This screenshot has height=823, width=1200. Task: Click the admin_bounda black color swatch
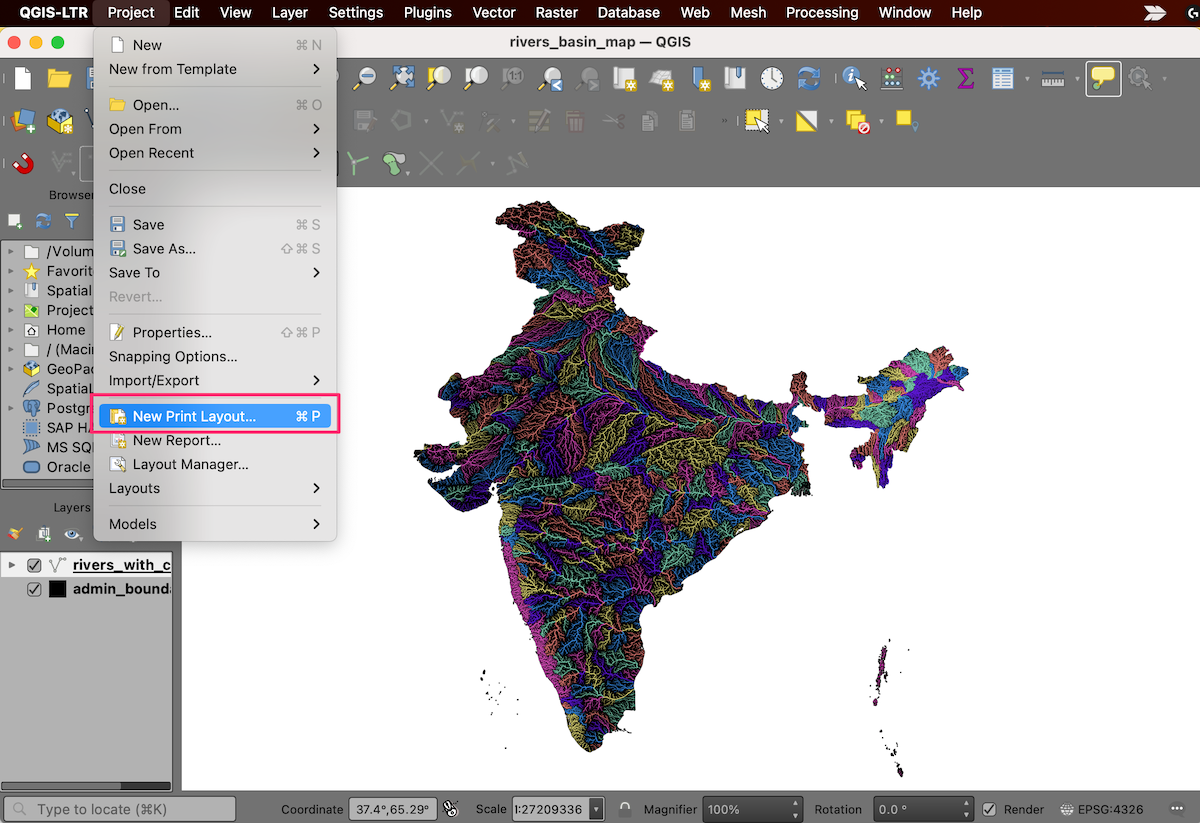click(57, 589)
